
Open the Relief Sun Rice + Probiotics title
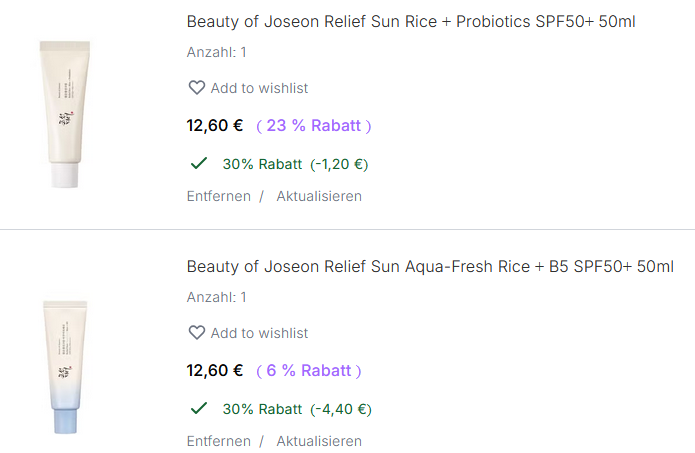point(411,21)
